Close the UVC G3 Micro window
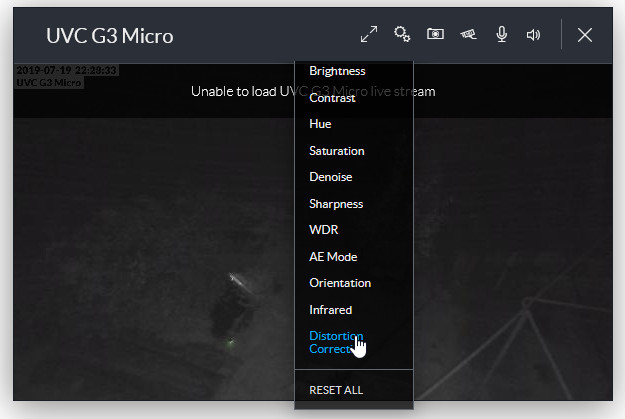 coord(585,35)
